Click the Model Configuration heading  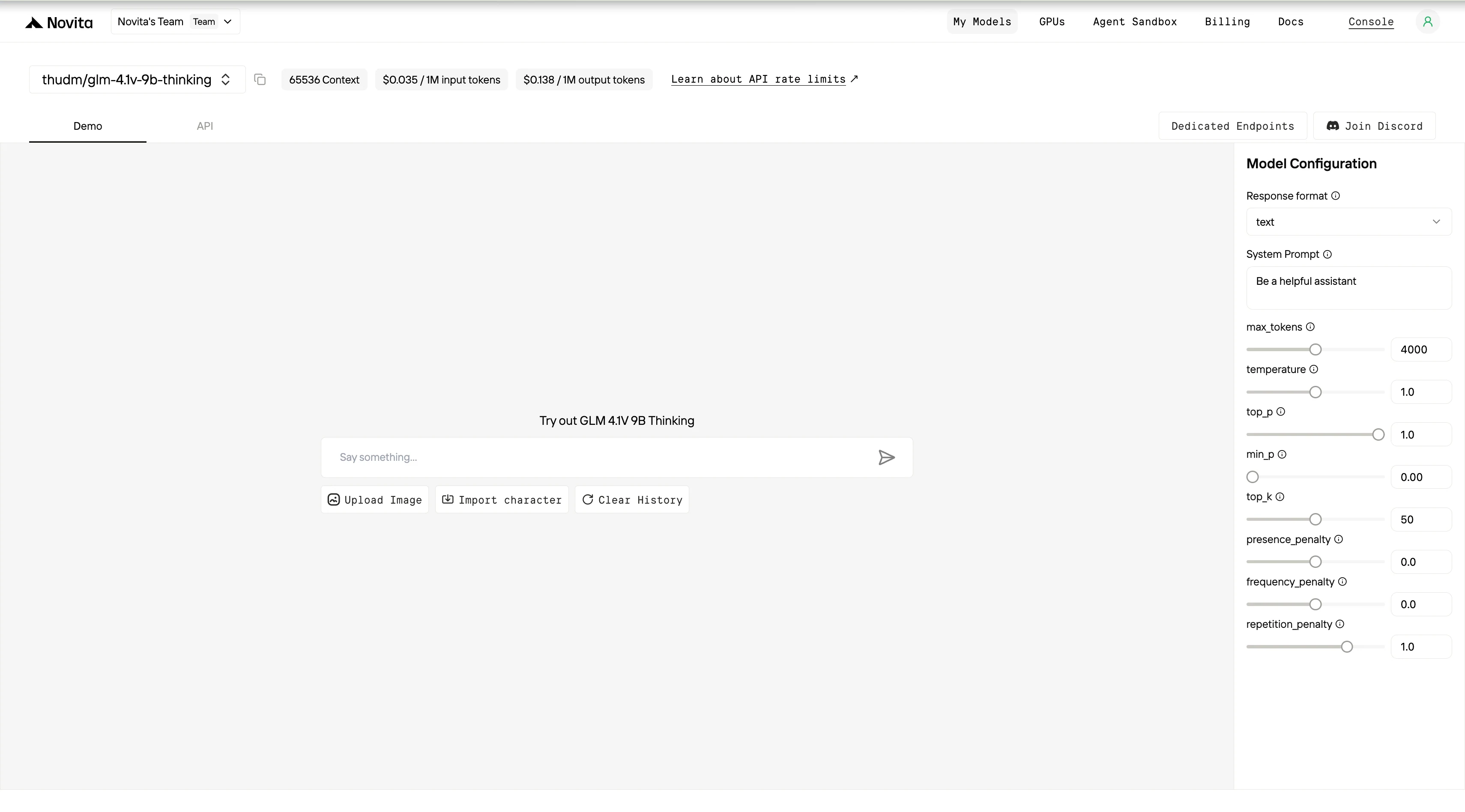[x=1311, y=164]
